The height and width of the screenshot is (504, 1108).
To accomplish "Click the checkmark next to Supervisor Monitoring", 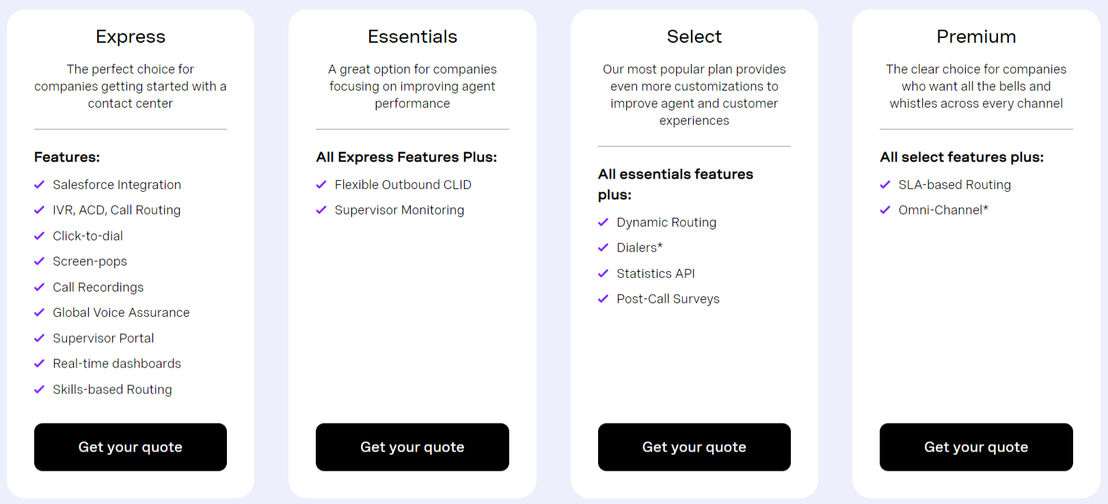I will 322,210.
